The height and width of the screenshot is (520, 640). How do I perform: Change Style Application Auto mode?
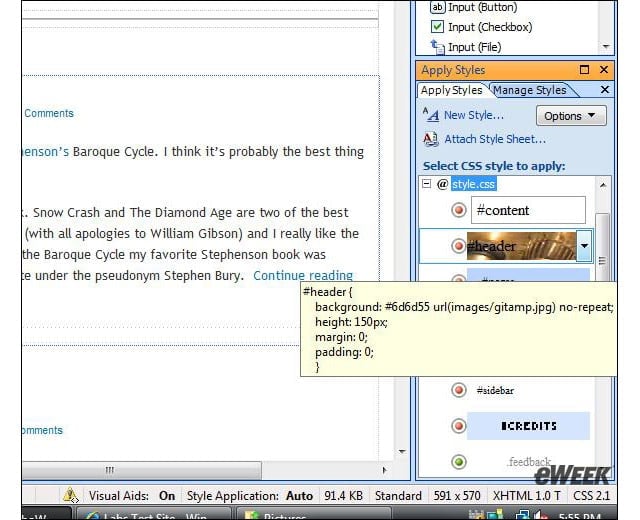pos(250,496)
